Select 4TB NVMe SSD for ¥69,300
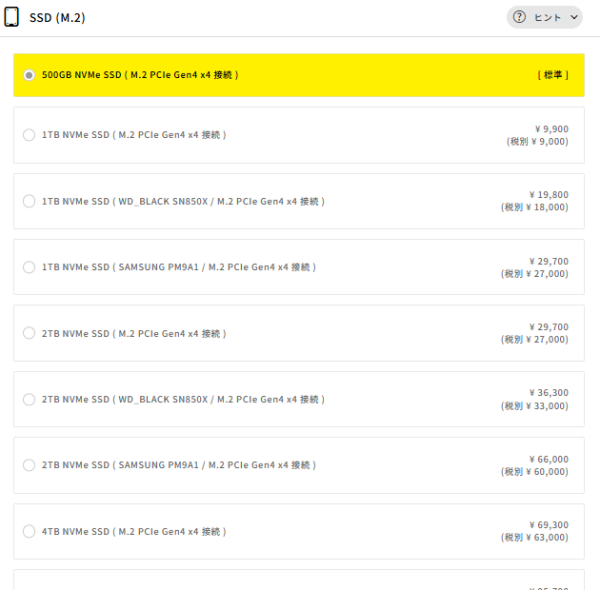The image size is (600, 590). [29, 531]
